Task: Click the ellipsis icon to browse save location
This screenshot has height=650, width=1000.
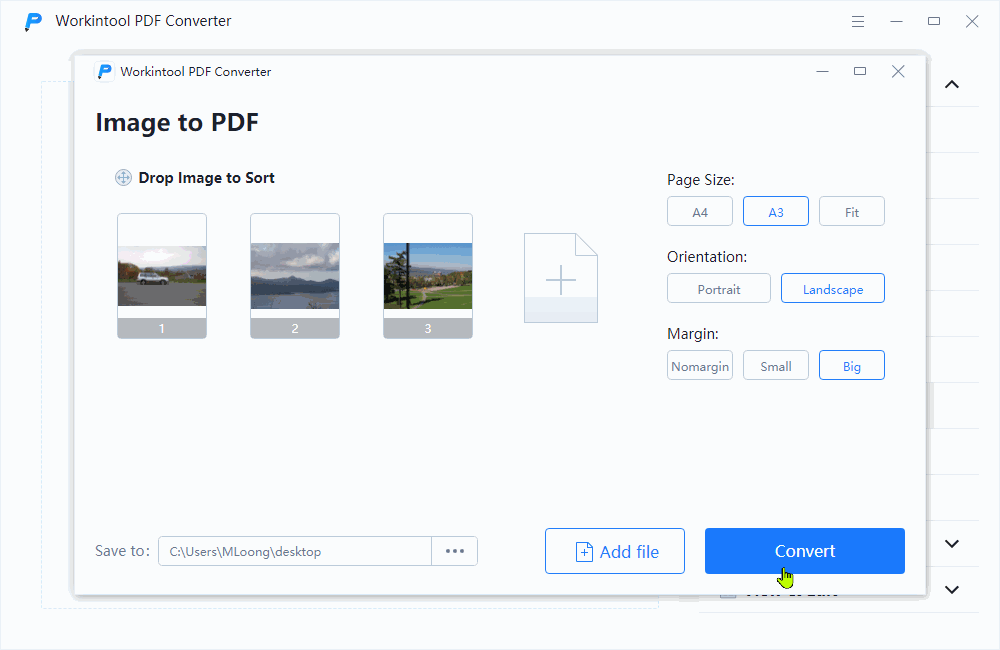Action: tap(455, 550)
